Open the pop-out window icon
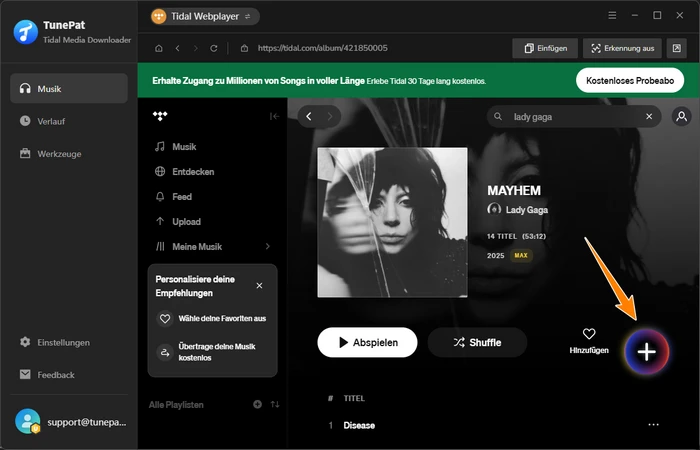 [677, 48]
